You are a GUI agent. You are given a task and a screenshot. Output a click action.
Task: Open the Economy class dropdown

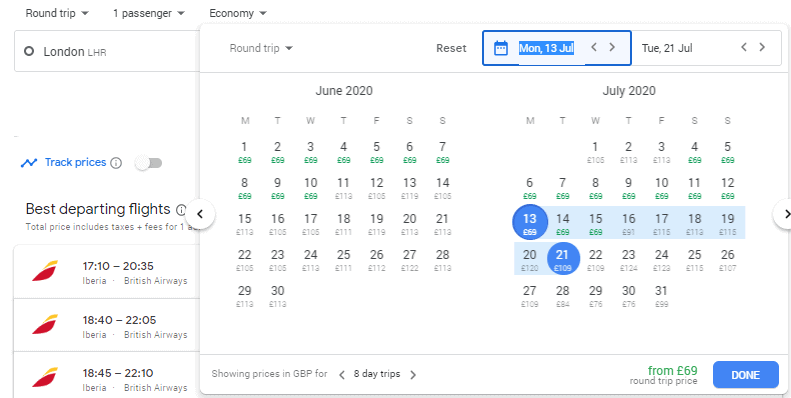(238, 13)
